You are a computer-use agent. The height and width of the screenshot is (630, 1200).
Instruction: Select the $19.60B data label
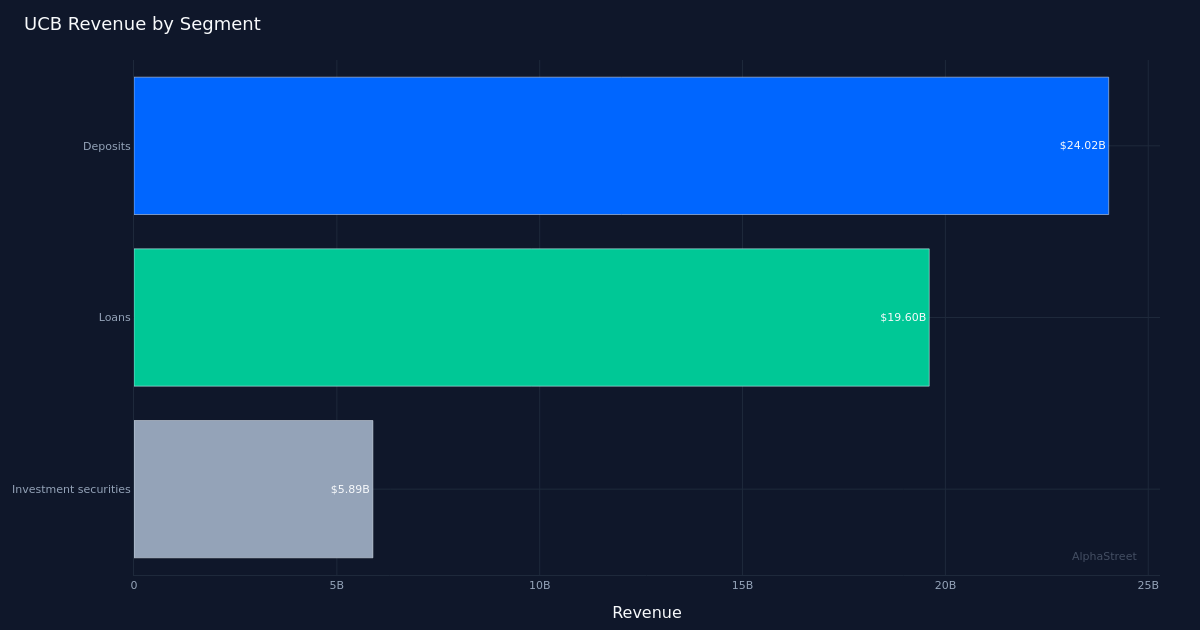tap(902, 318)
